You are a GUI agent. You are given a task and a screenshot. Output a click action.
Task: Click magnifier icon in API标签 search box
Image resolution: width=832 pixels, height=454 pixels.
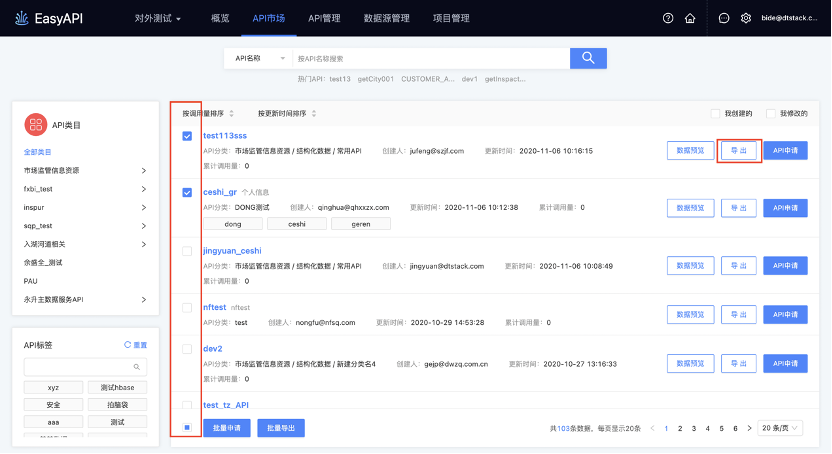click(136, 366)
